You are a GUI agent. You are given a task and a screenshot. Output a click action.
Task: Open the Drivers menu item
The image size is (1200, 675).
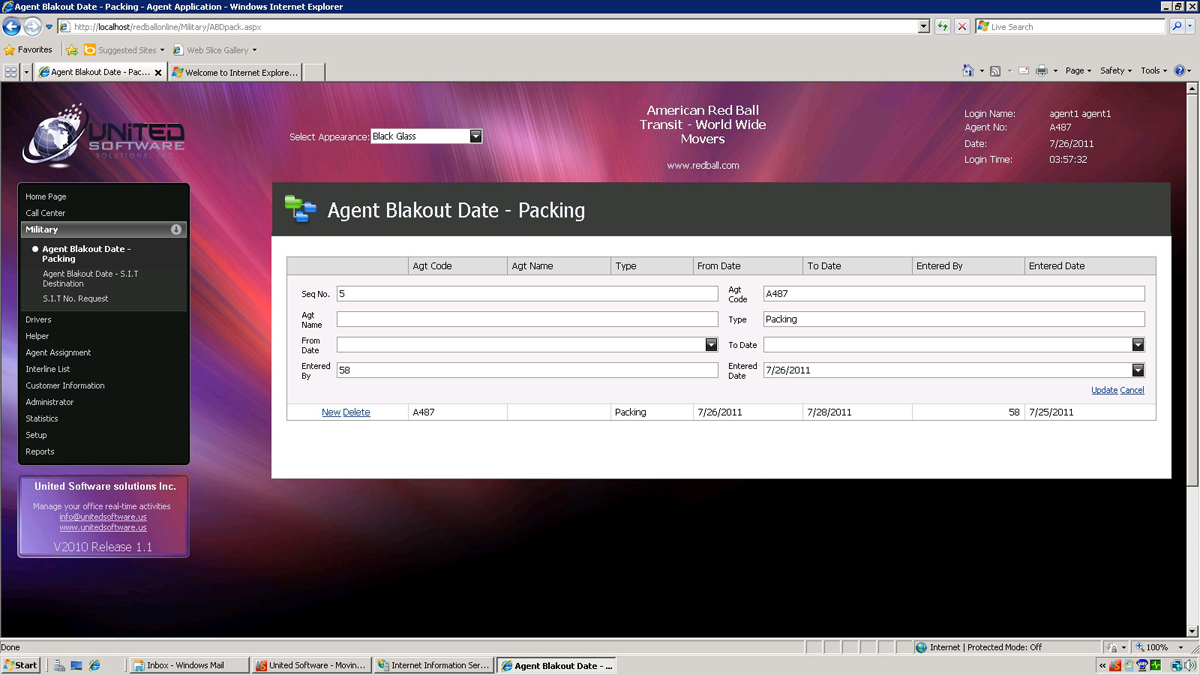coord(38,320)
